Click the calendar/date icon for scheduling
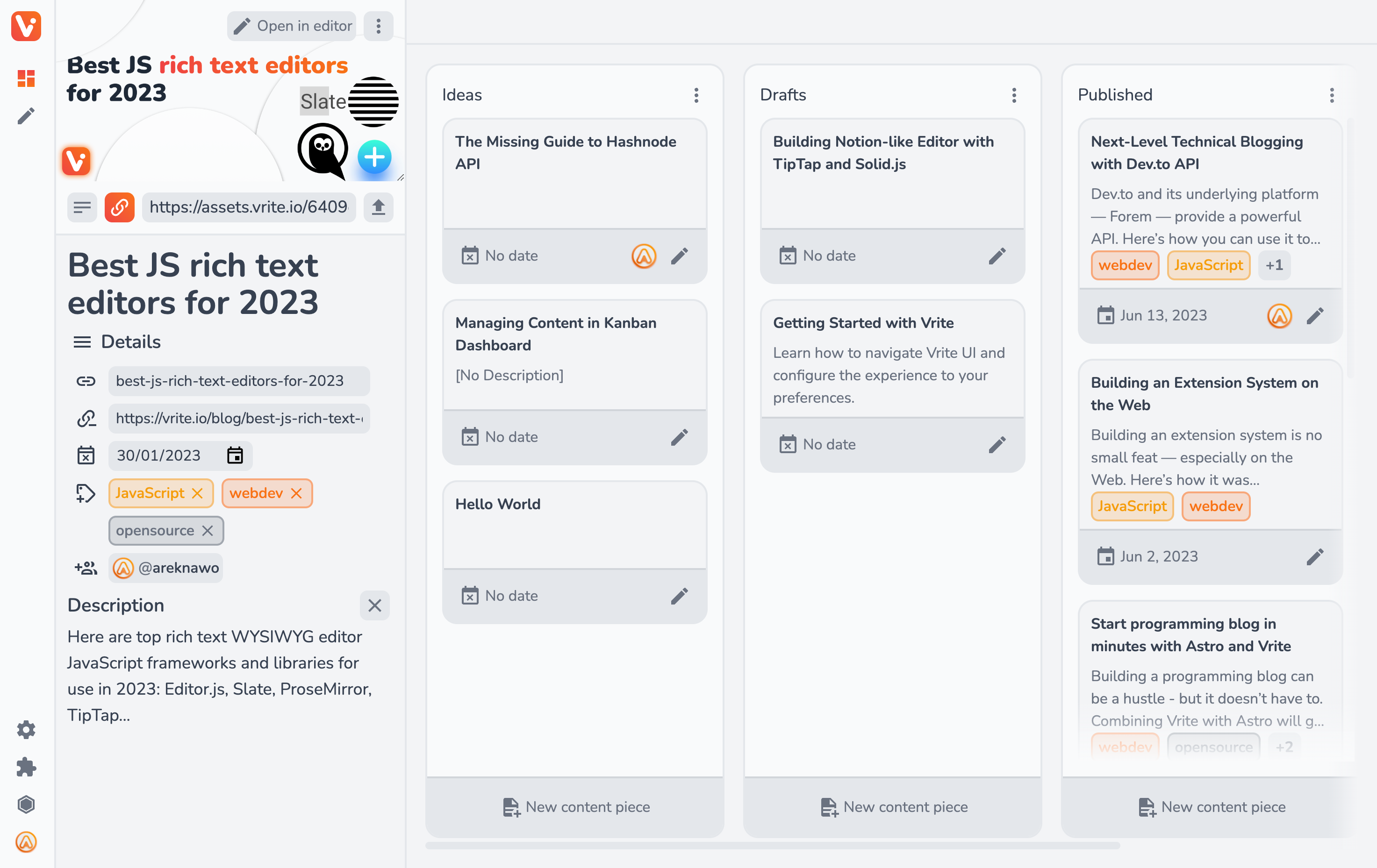 point(234,456)
